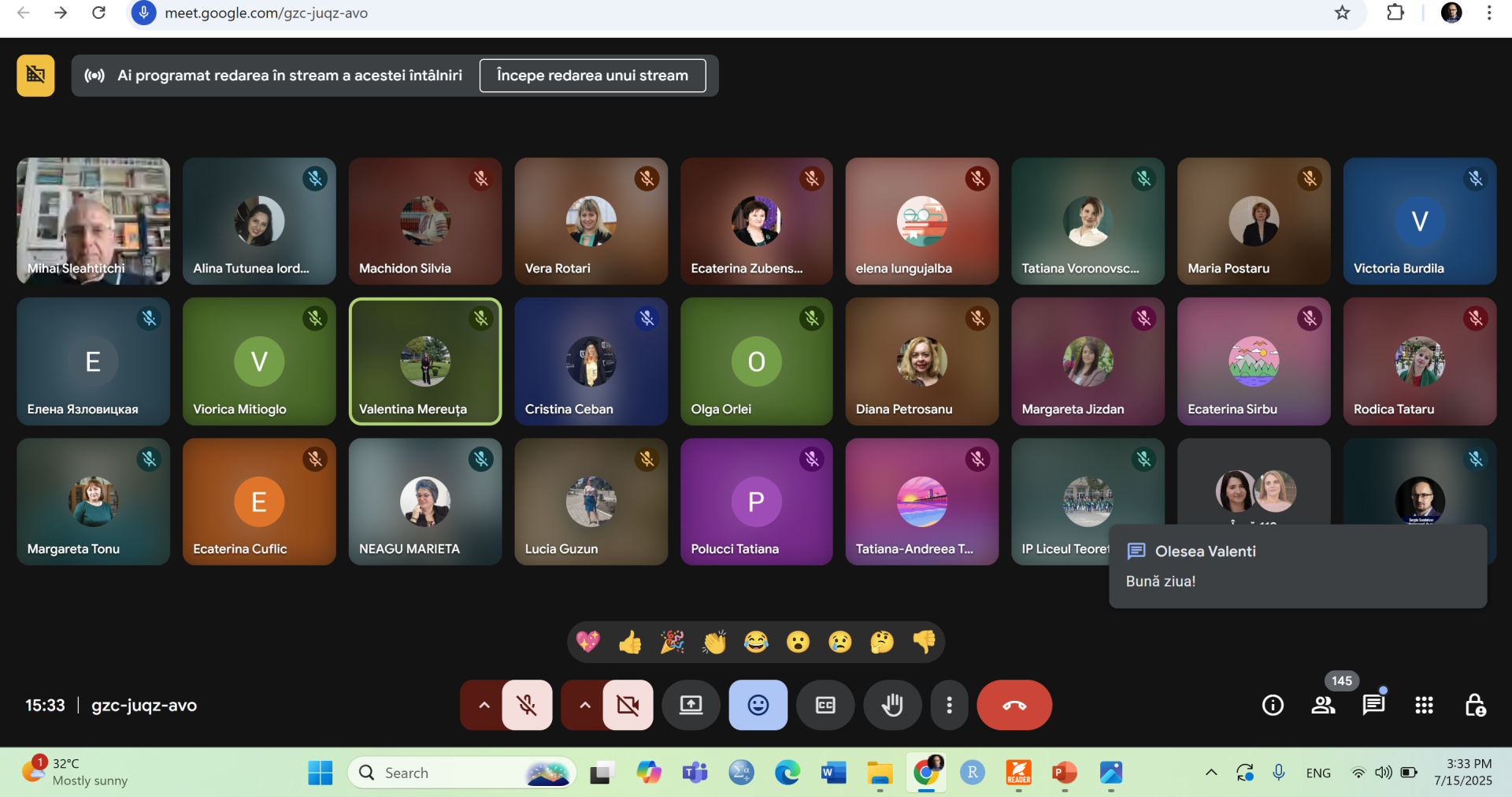Raise your hand in the meeting
This screenshot has width=1512, height=797.
(892, 705)
